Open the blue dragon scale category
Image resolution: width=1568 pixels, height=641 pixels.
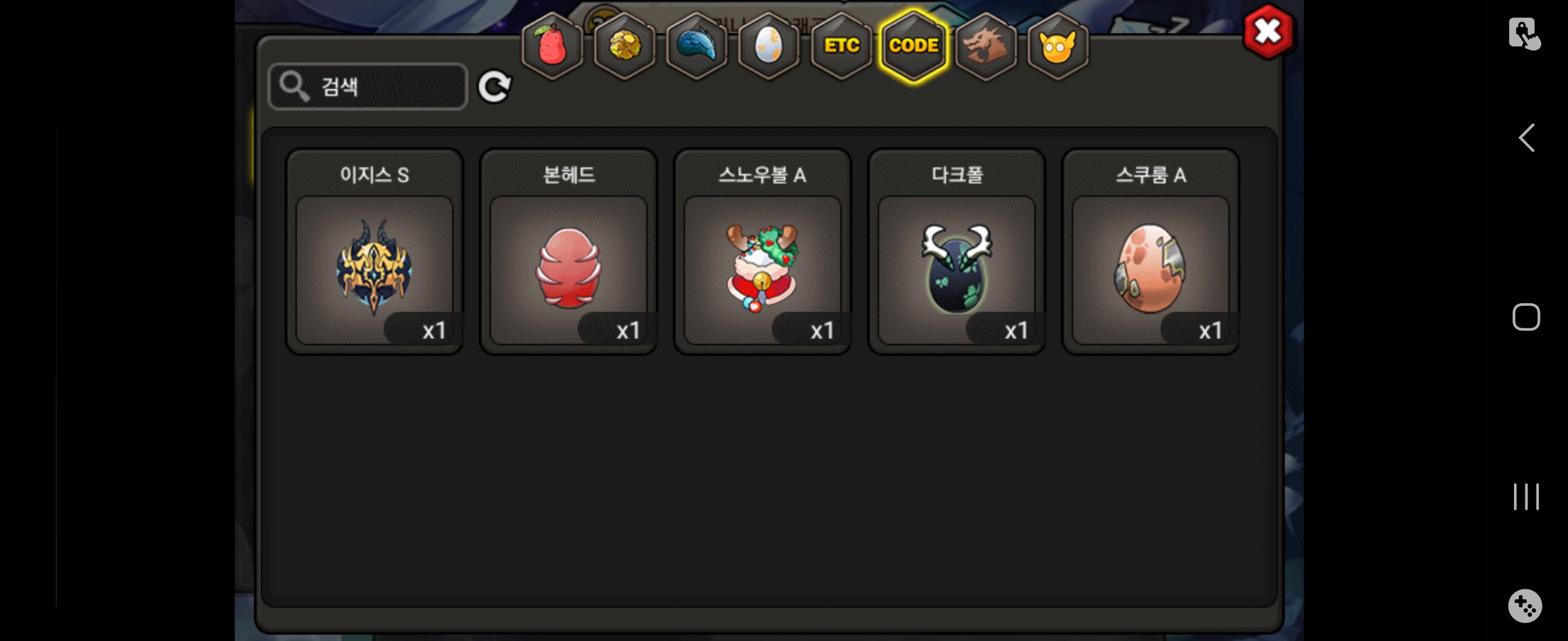[x=697, y=46]
